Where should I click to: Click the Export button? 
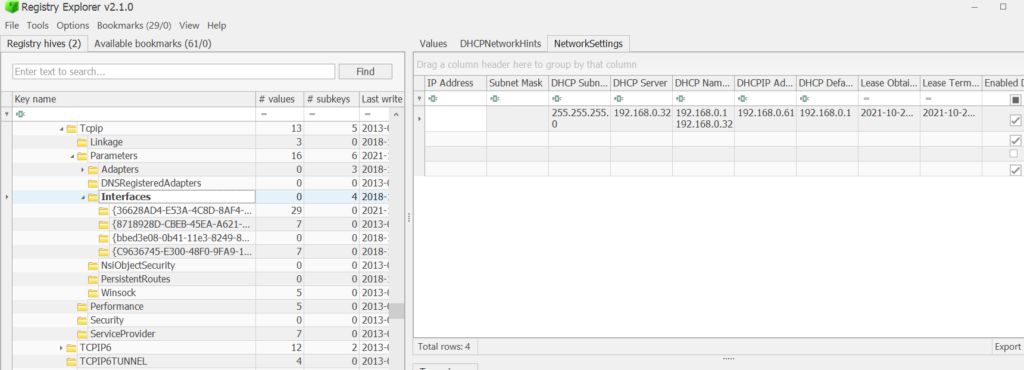1008,347
